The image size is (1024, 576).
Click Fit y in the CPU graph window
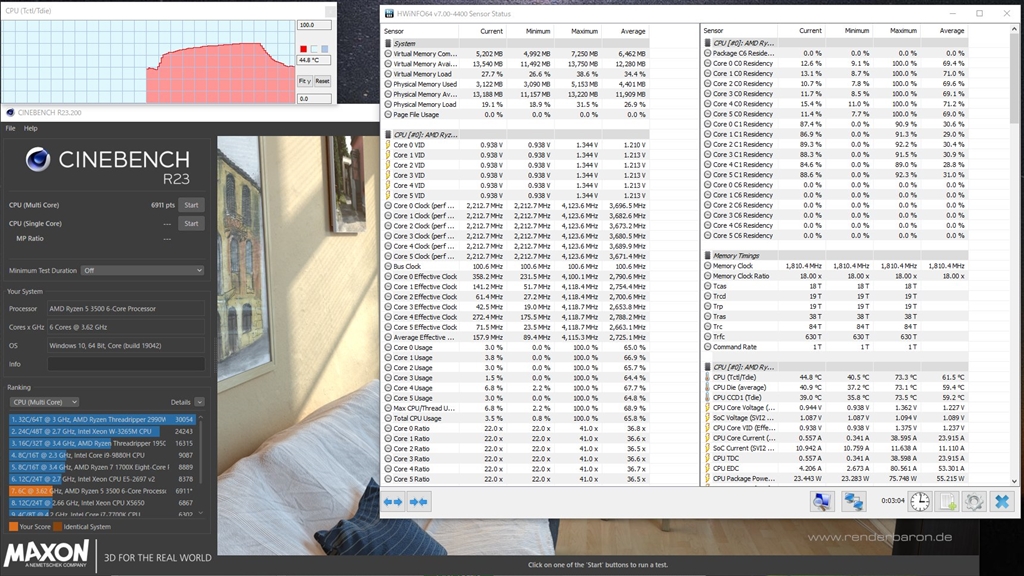click(304, 81)
